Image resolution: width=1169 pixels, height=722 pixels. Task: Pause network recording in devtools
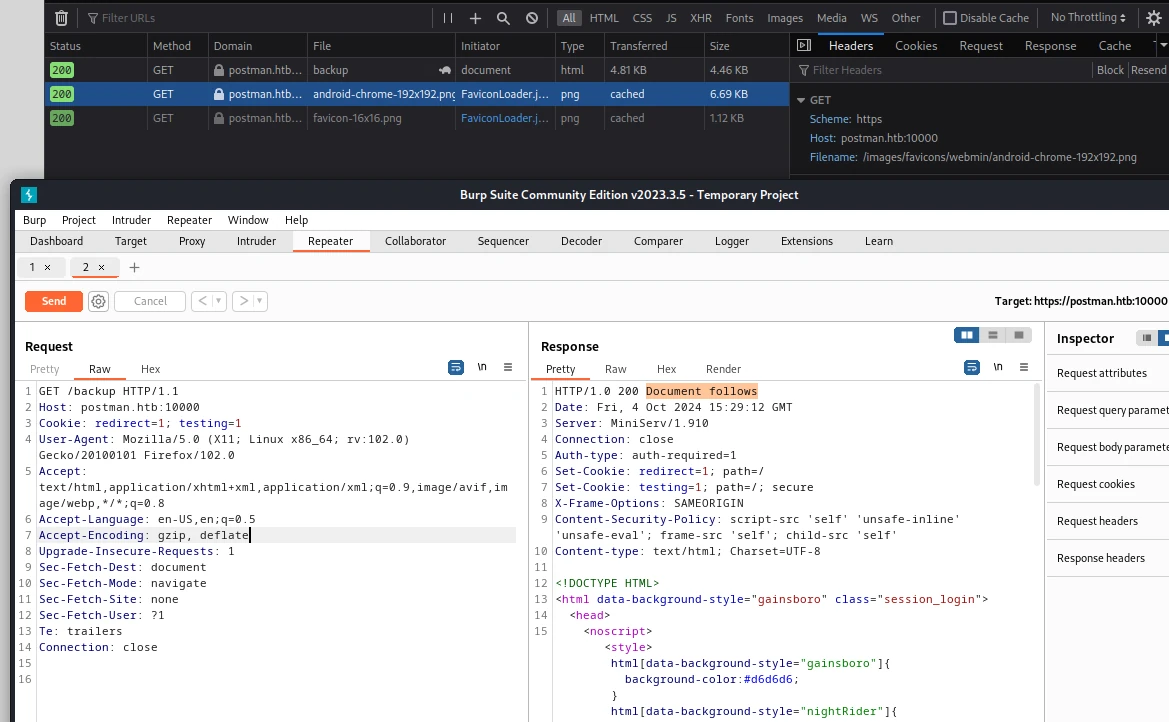447,18
